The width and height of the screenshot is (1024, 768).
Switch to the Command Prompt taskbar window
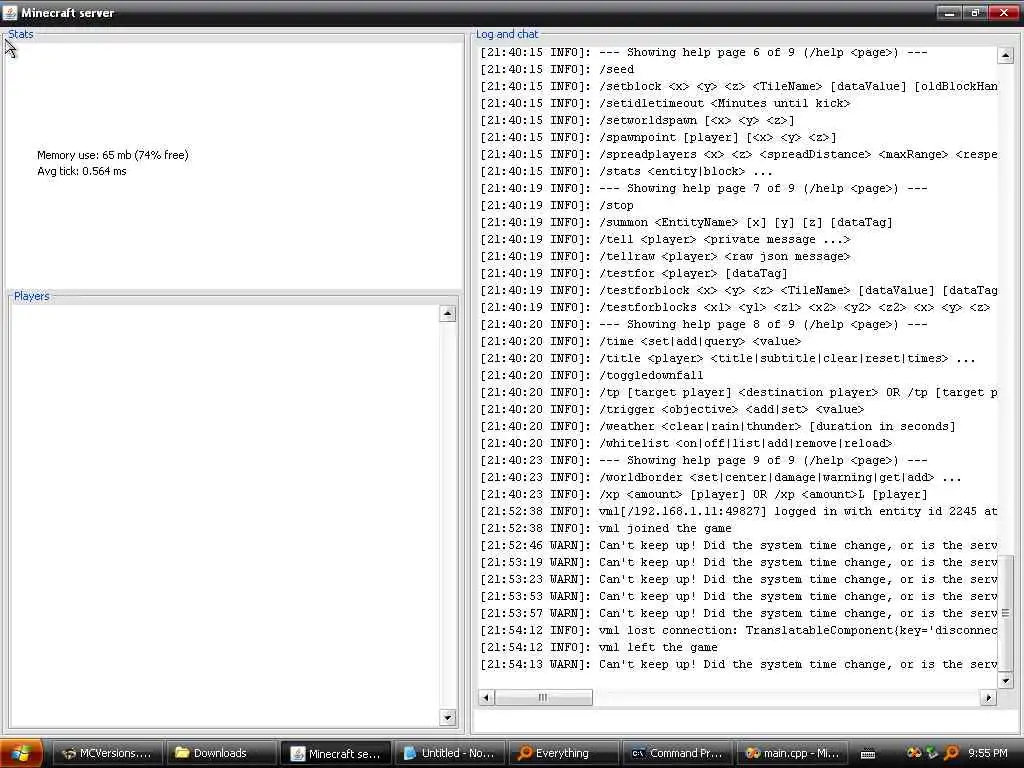click(x=678, y=753)
